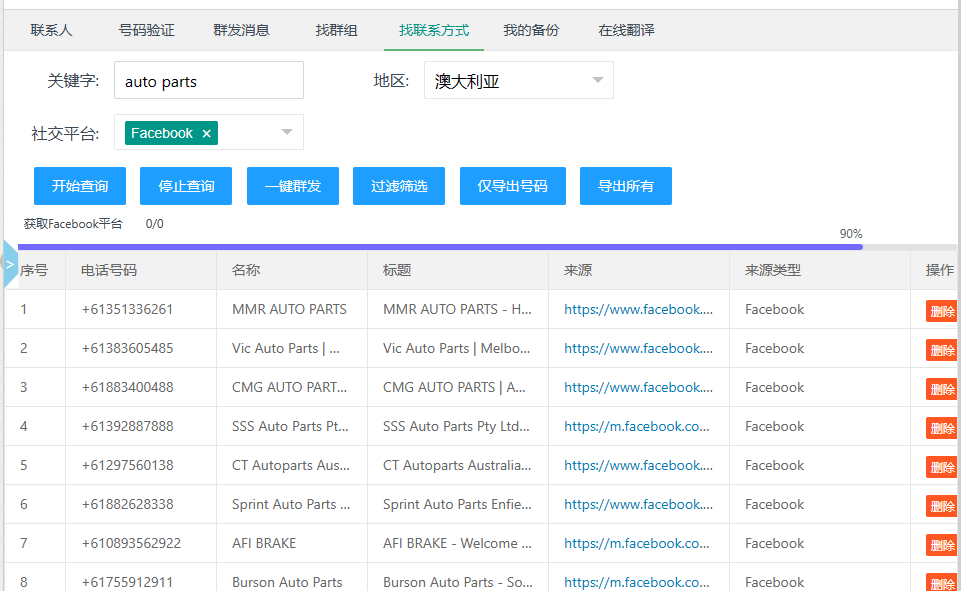961x591 pixels.
Task: Click the 一键群发 button
Action: [293, 186]
